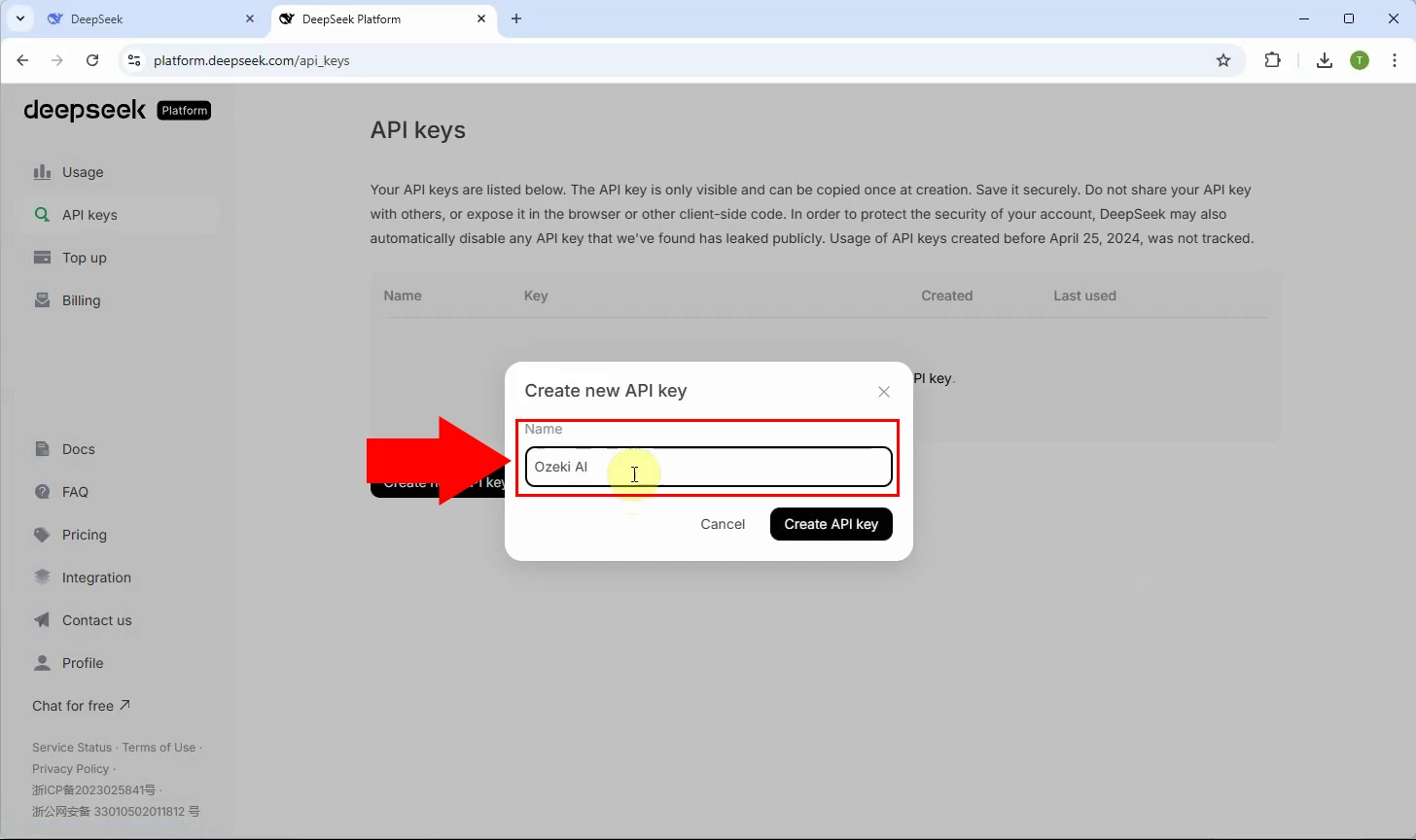Open the Chrome profile avatar
The height and width of the screenshot is (840, 1416).
(x=1360, y=60)
